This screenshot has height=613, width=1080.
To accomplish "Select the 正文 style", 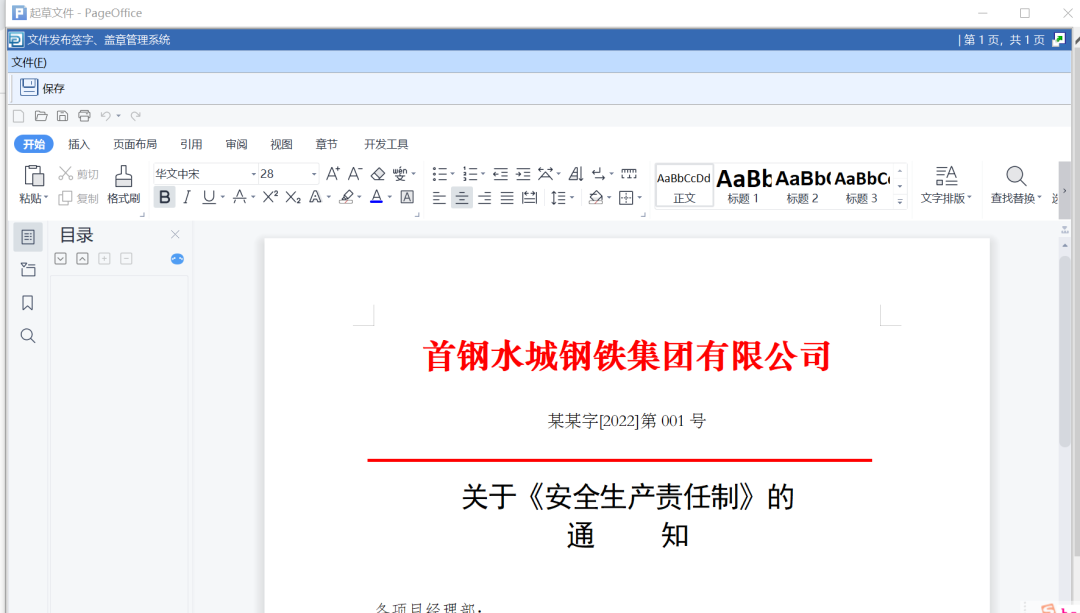I will (684, 185).
